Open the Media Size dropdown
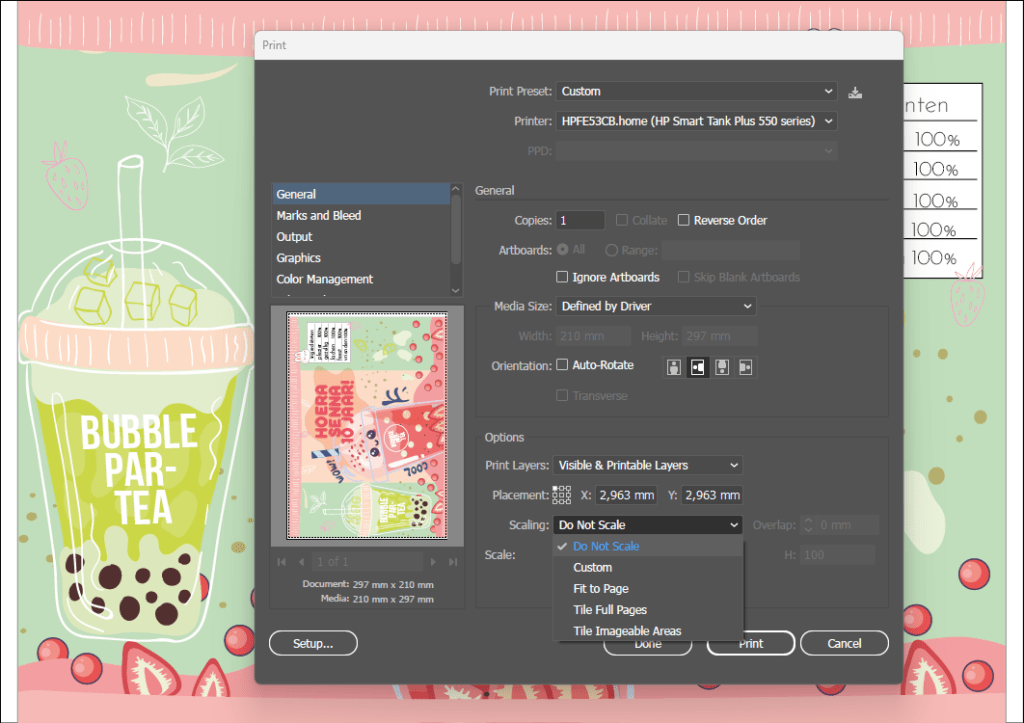This screenshot has width=1024, height=723. point(656,306)
